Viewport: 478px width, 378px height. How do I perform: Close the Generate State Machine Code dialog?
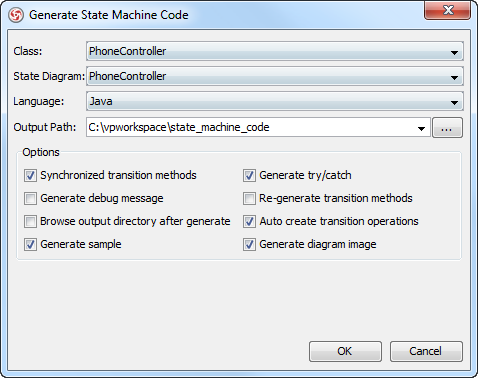click(447, 10)
